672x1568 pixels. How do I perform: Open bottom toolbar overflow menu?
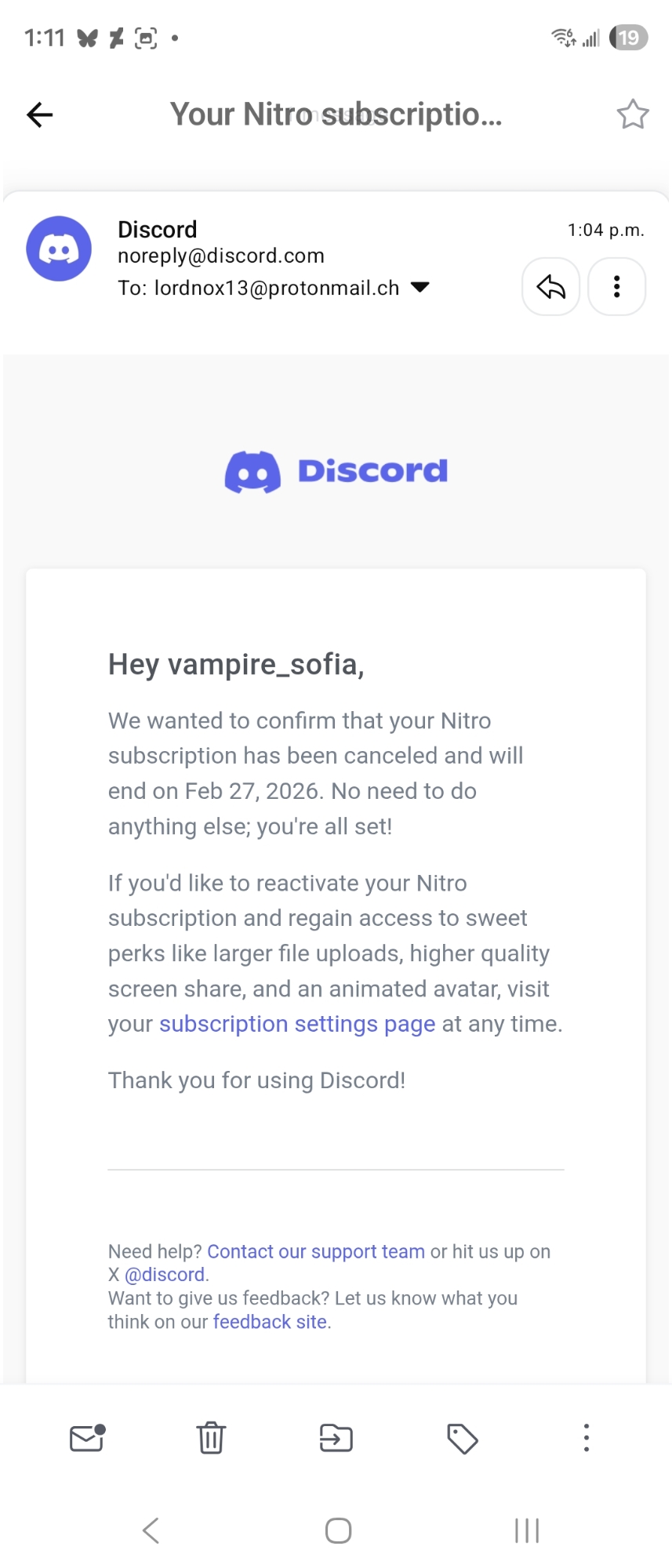click(586, 1438)
